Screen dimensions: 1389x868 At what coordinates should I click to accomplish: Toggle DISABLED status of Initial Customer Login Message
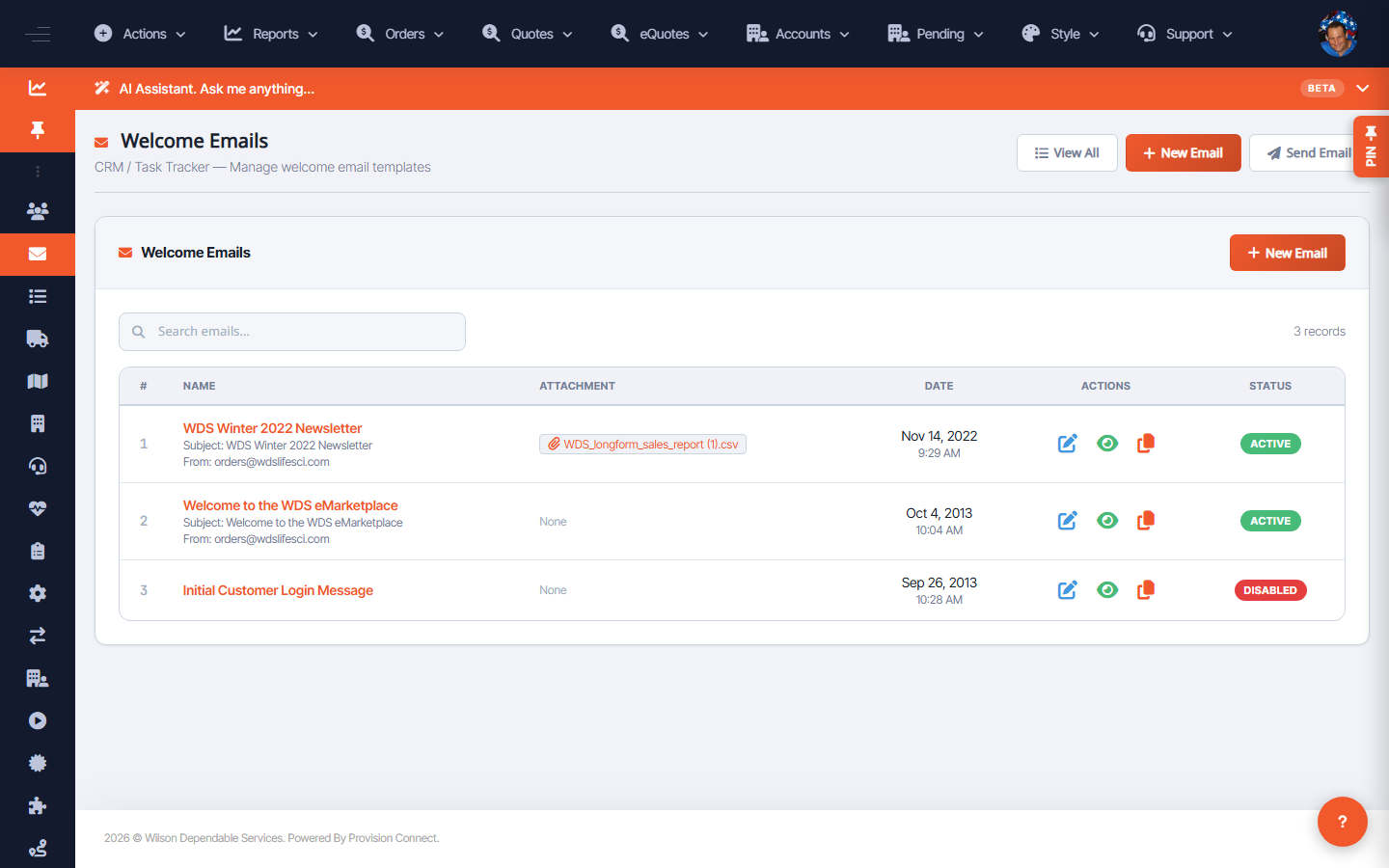pos(1270,590)
